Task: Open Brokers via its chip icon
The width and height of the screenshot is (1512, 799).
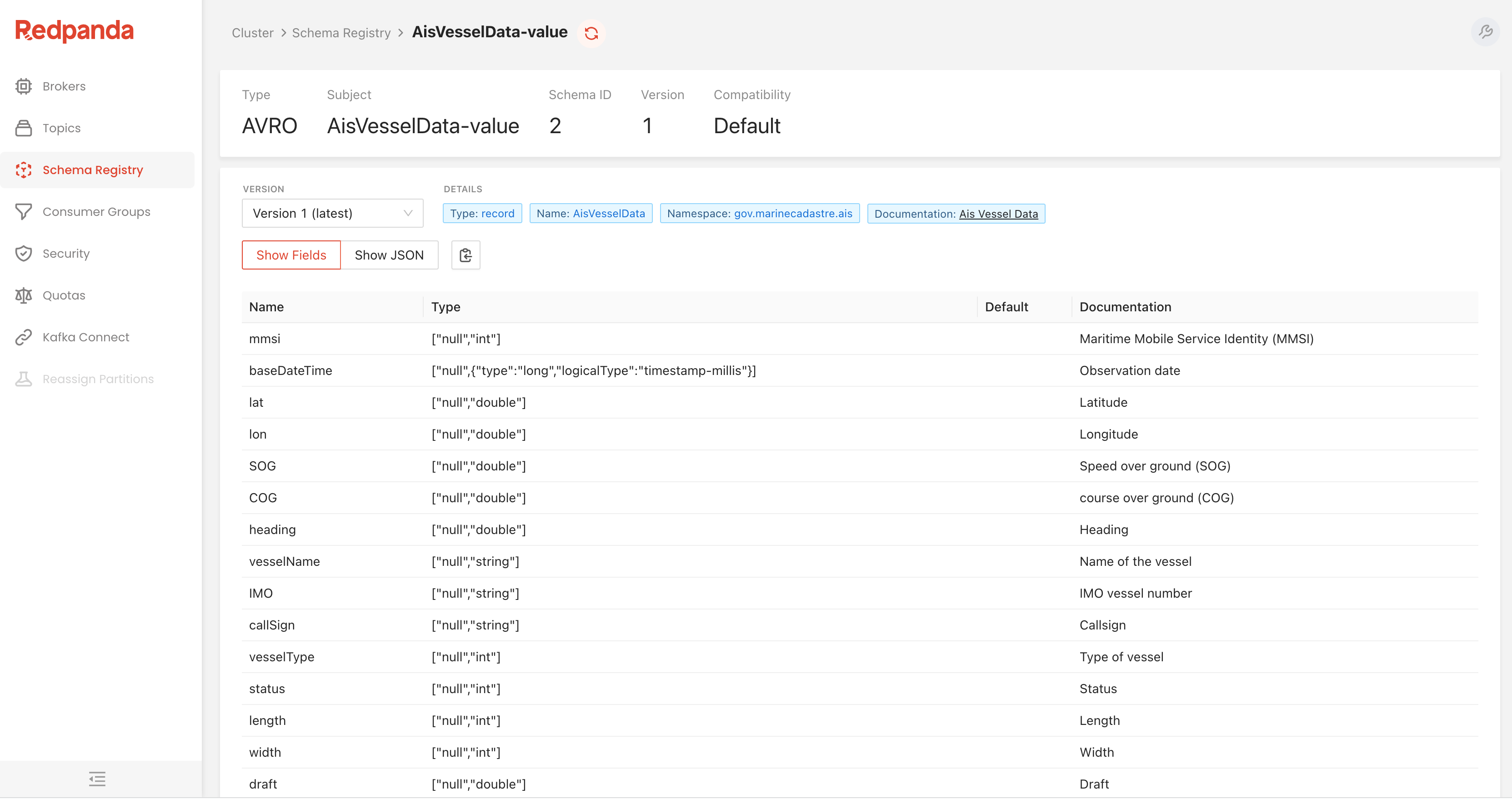Action: (24, 86)
